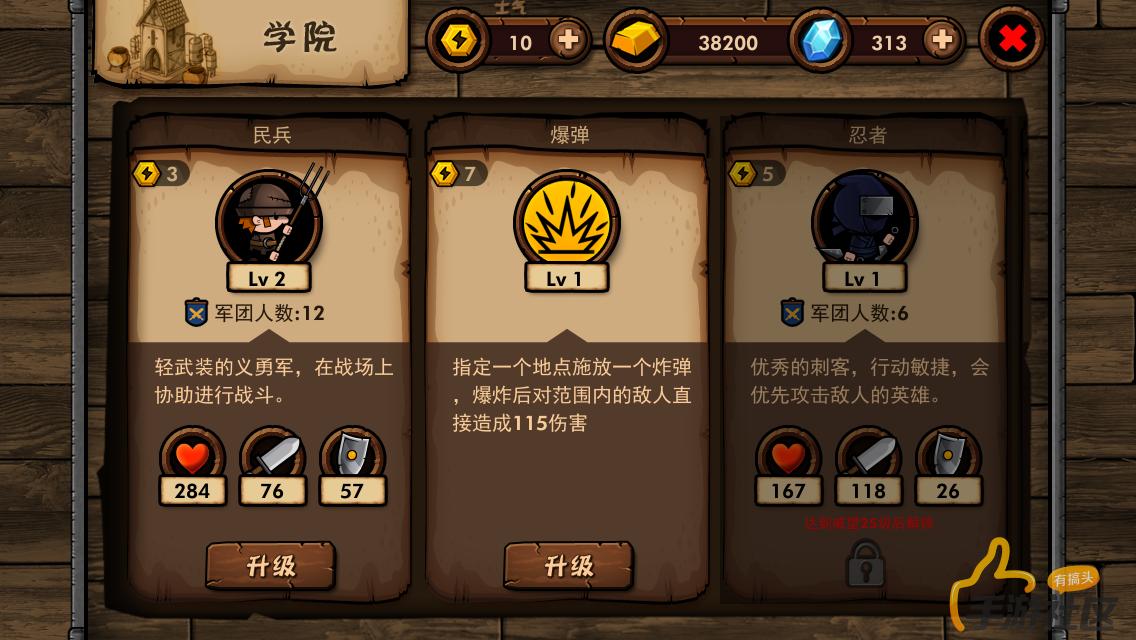Image resolution: width=1136 pixels, height=640 pixels.
Task: Click the blue diamond gem icon
Action: point(820,41)
